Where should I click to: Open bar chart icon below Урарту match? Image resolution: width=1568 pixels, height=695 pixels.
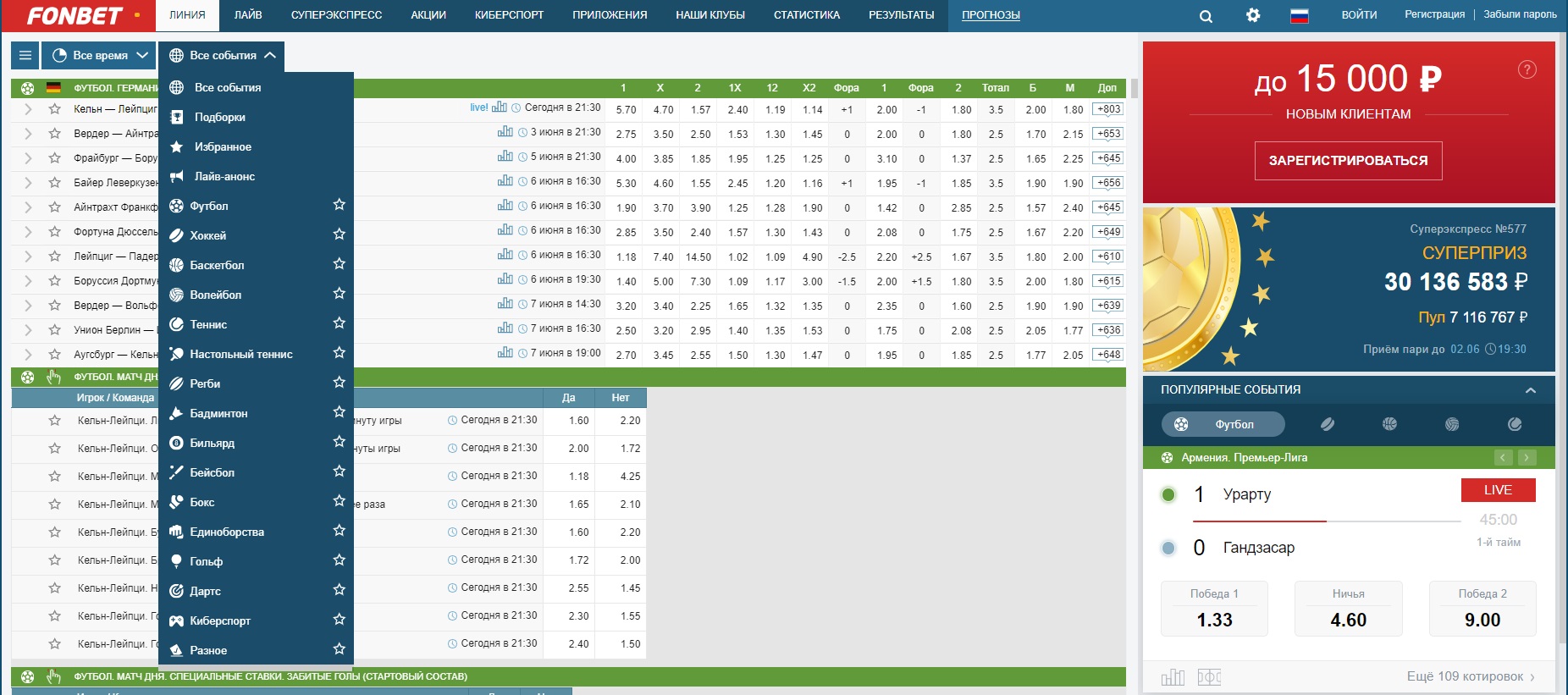pos(1173,676)
